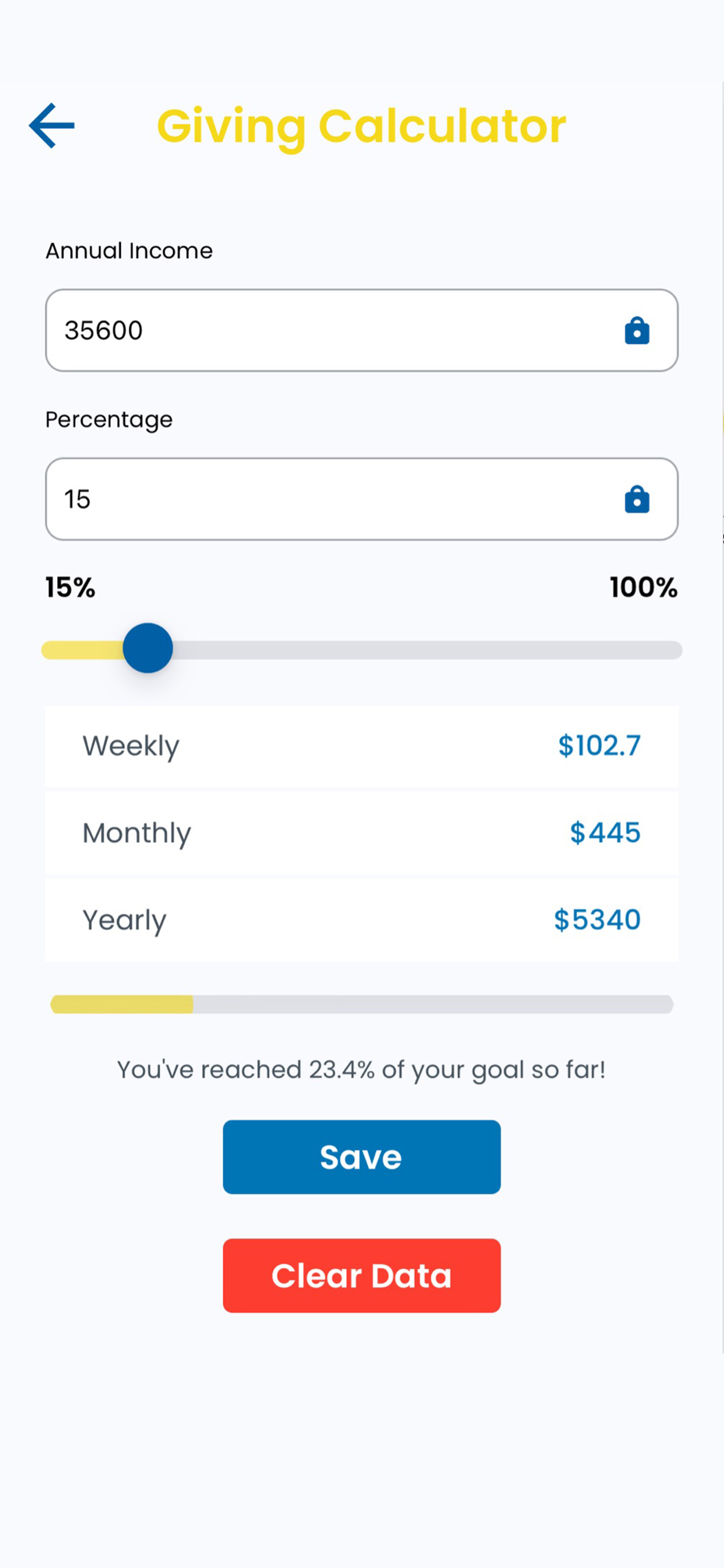The image size is (724, 1568).
Task: Select the Yearly giving row
Action: (361, 920)
